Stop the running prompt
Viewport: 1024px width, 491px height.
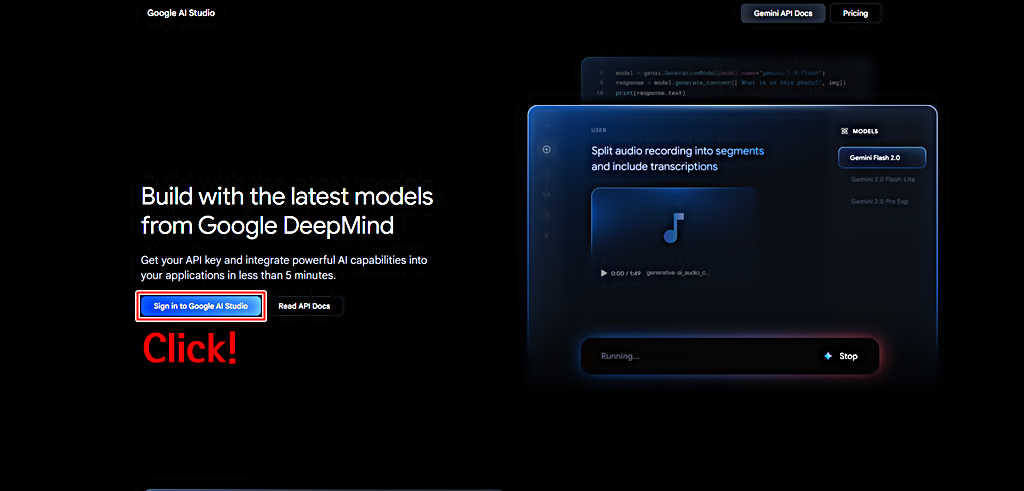pyautogui.click(x=848, y=356)
